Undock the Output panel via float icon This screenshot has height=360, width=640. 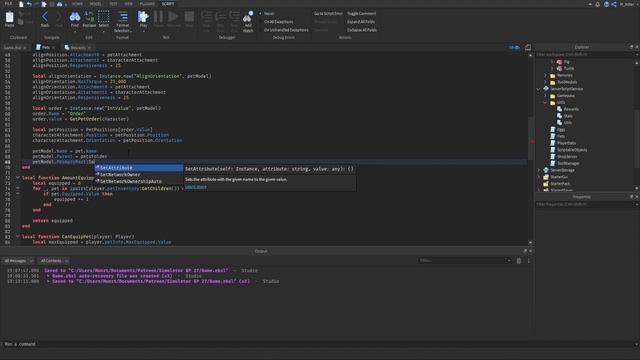(525, 251)
